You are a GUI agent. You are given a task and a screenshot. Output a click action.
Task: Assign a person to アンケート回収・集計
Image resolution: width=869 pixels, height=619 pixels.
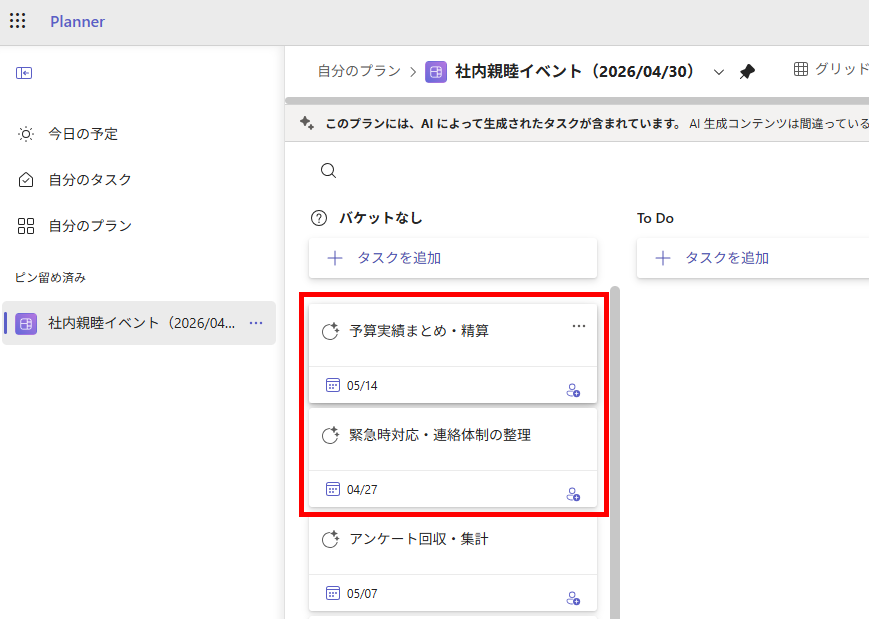pyautogui.click(x=573, y=598)
